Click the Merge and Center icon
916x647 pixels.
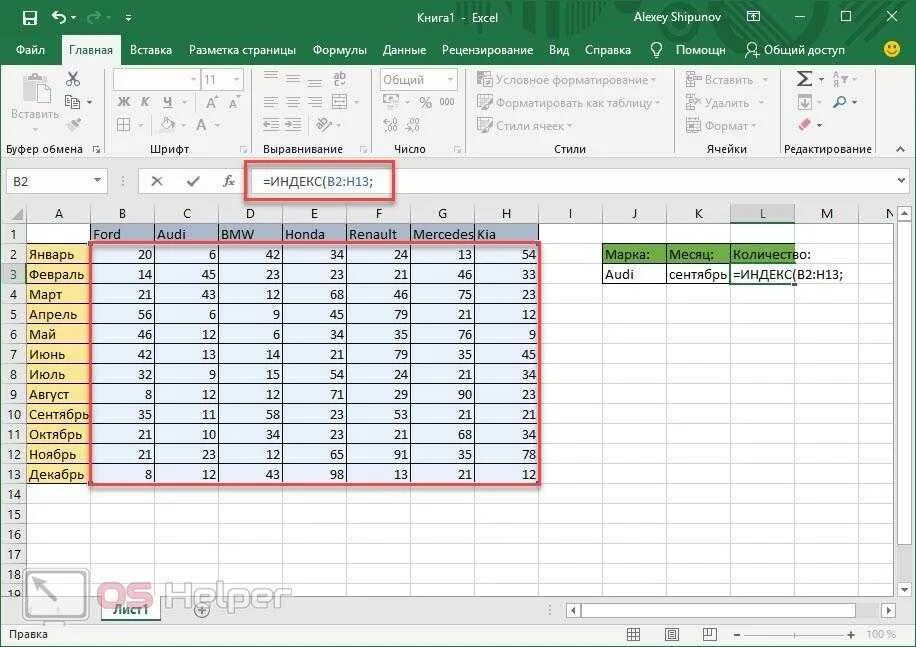[x=339, y=102]
